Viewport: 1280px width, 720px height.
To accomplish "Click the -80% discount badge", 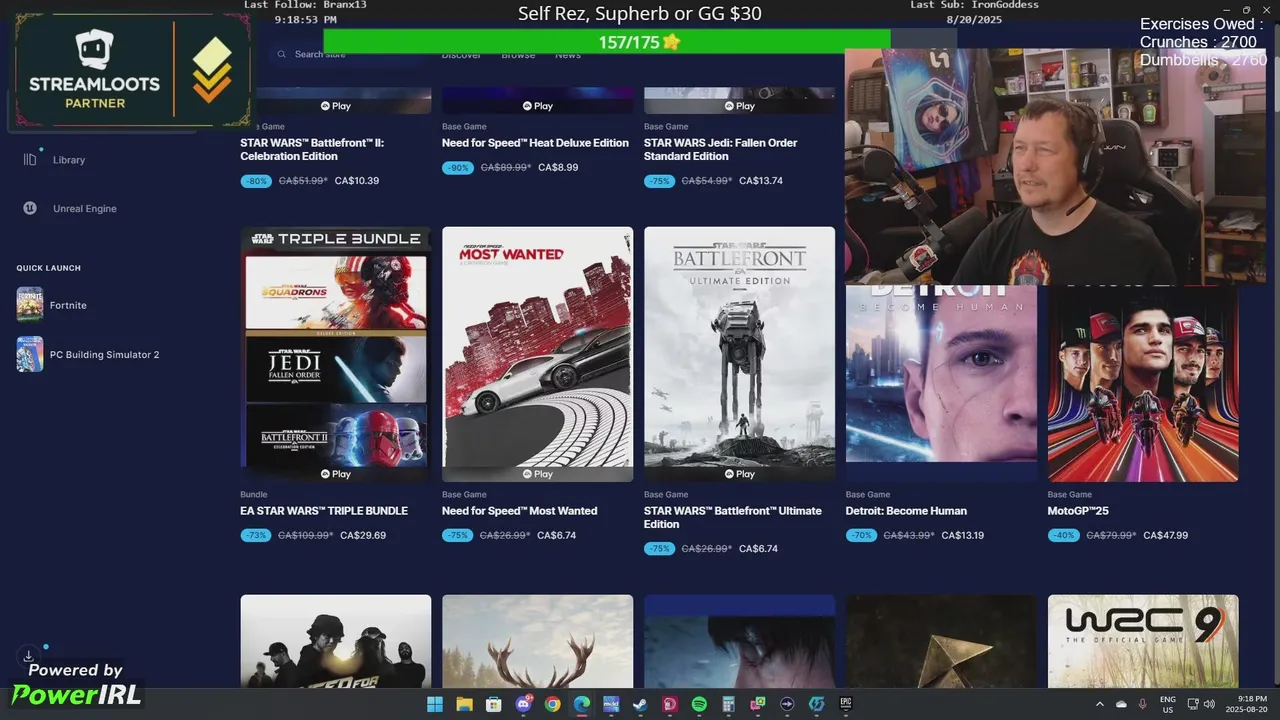I will click(255, 181).
